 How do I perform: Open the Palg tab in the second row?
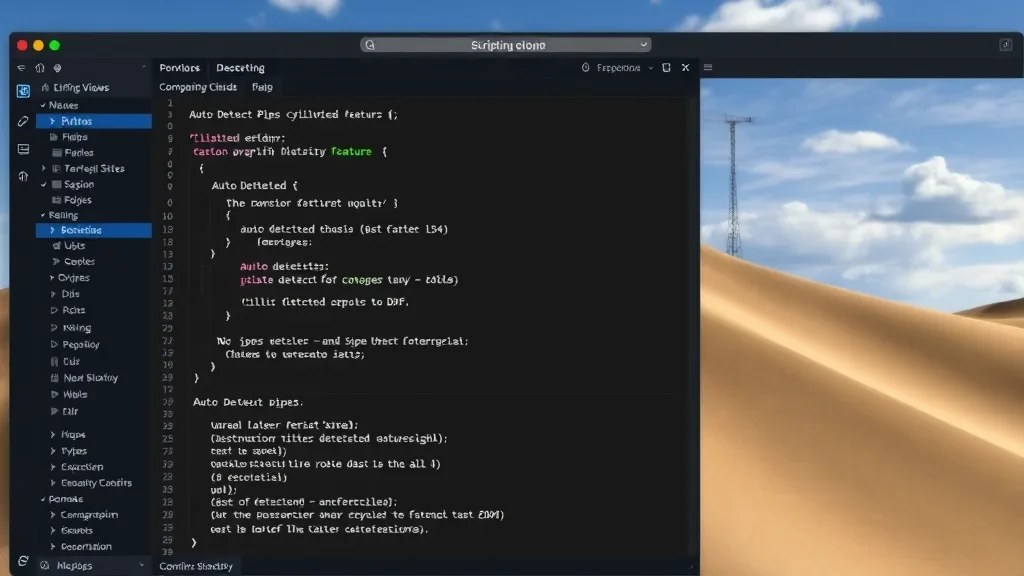[x=263, y=87]
